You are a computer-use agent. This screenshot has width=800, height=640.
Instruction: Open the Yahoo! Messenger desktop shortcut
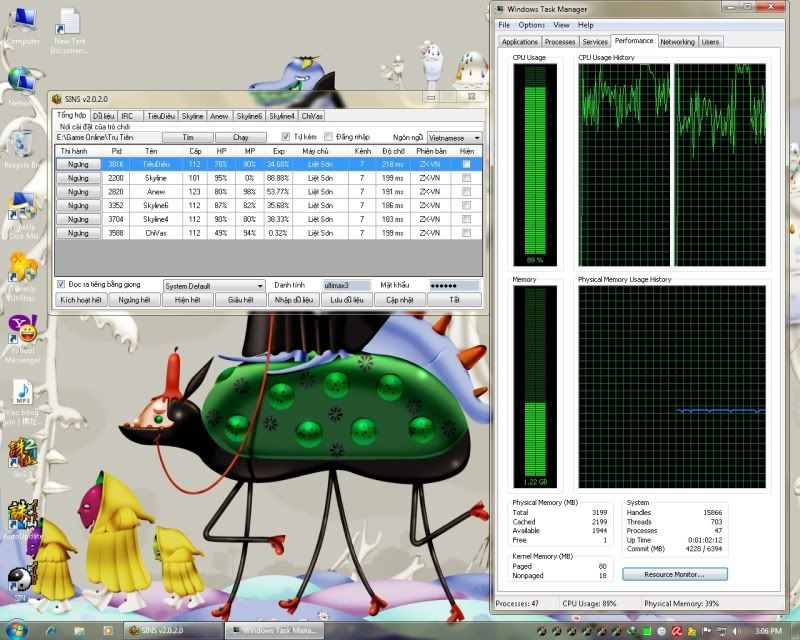(22, 339)
